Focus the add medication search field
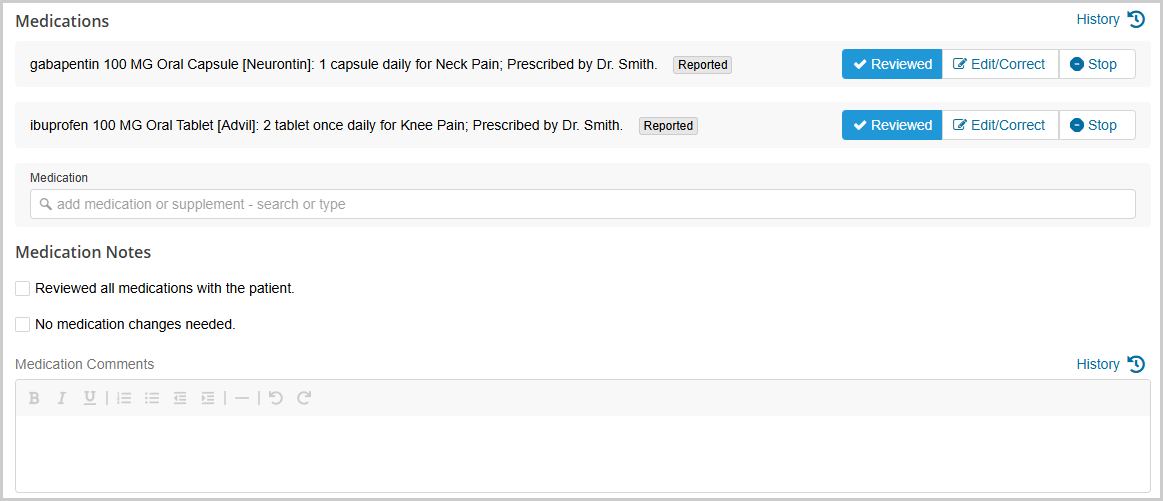Screen dimensions: 1163x501 pos(583,204)
